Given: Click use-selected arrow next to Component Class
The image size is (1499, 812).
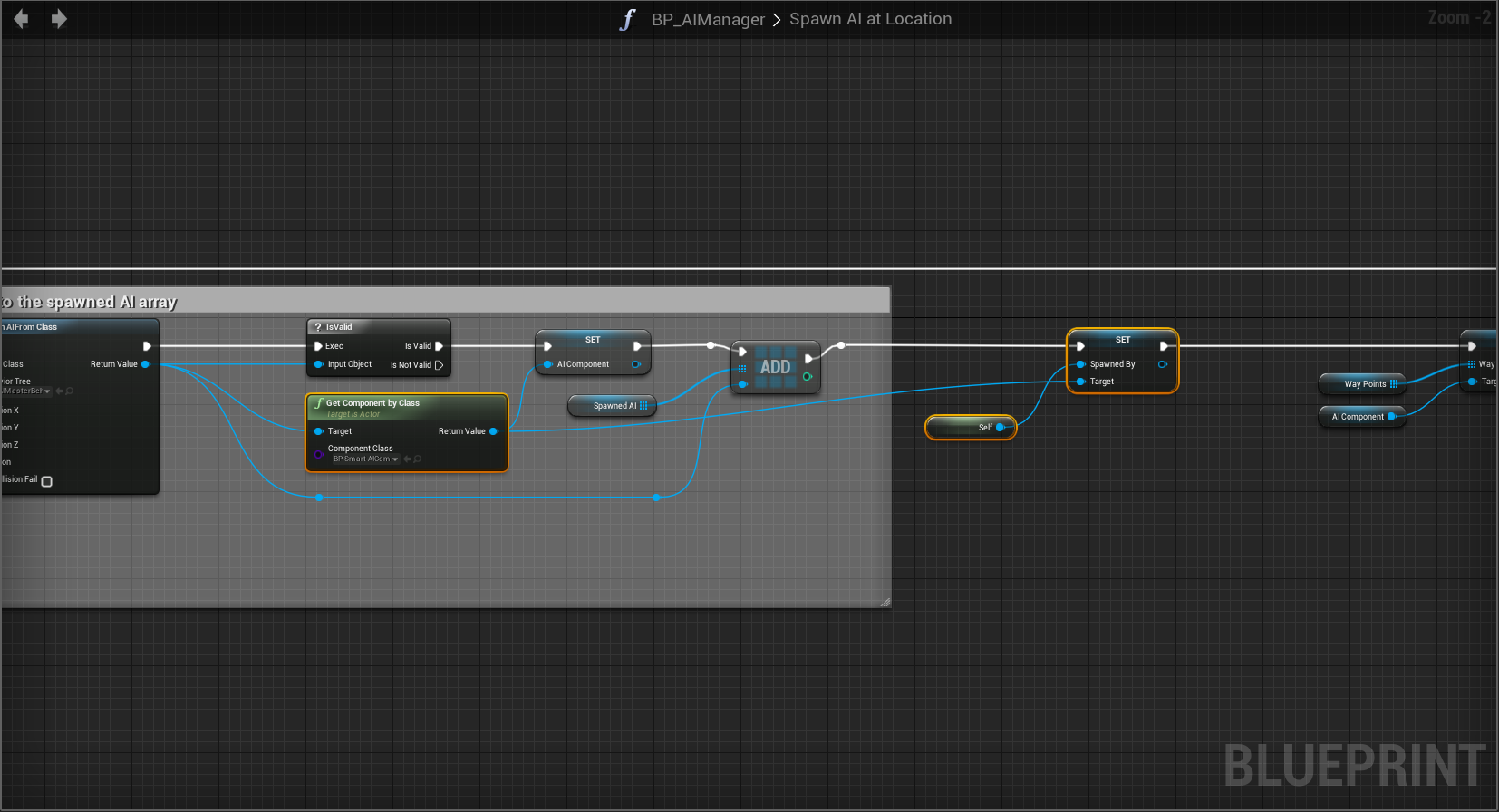Looking at the screenshot, I should (x=407, y=459).
